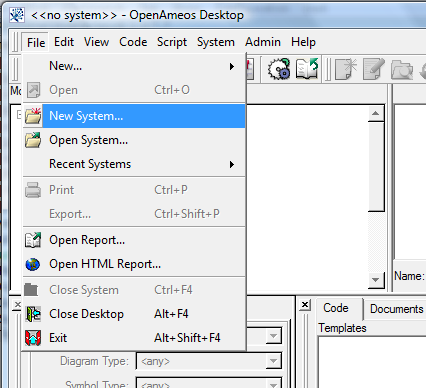
Task: Click New... submenu arrow
Action: tap(232, 66)
